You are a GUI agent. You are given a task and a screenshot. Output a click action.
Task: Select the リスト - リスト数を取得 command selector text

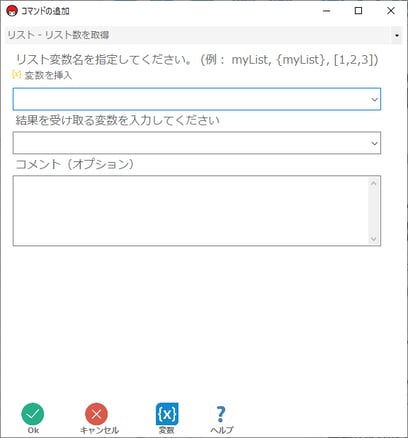[x=58, y=35]
